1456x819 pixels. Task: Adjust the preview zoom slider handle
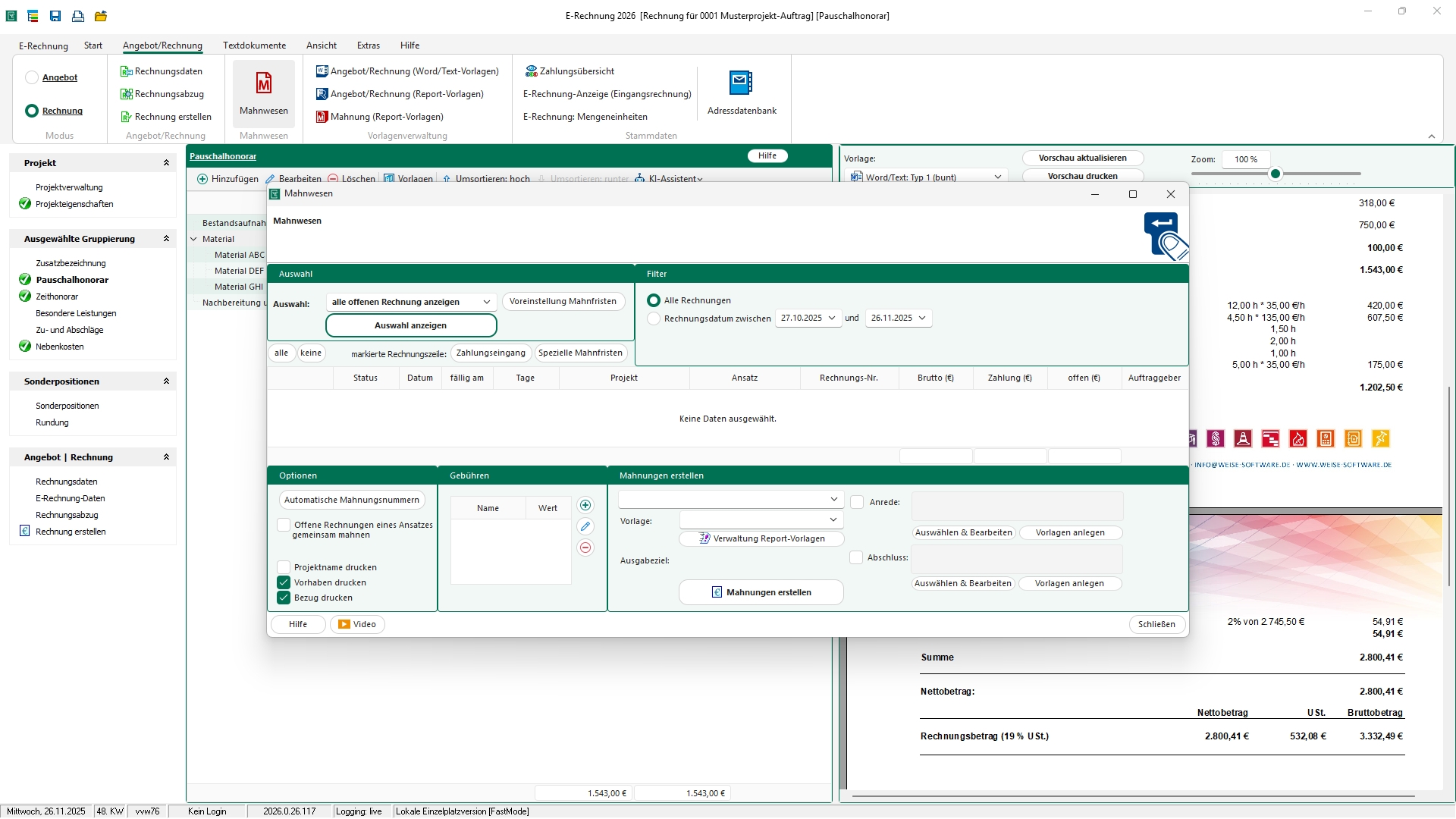1276,174
